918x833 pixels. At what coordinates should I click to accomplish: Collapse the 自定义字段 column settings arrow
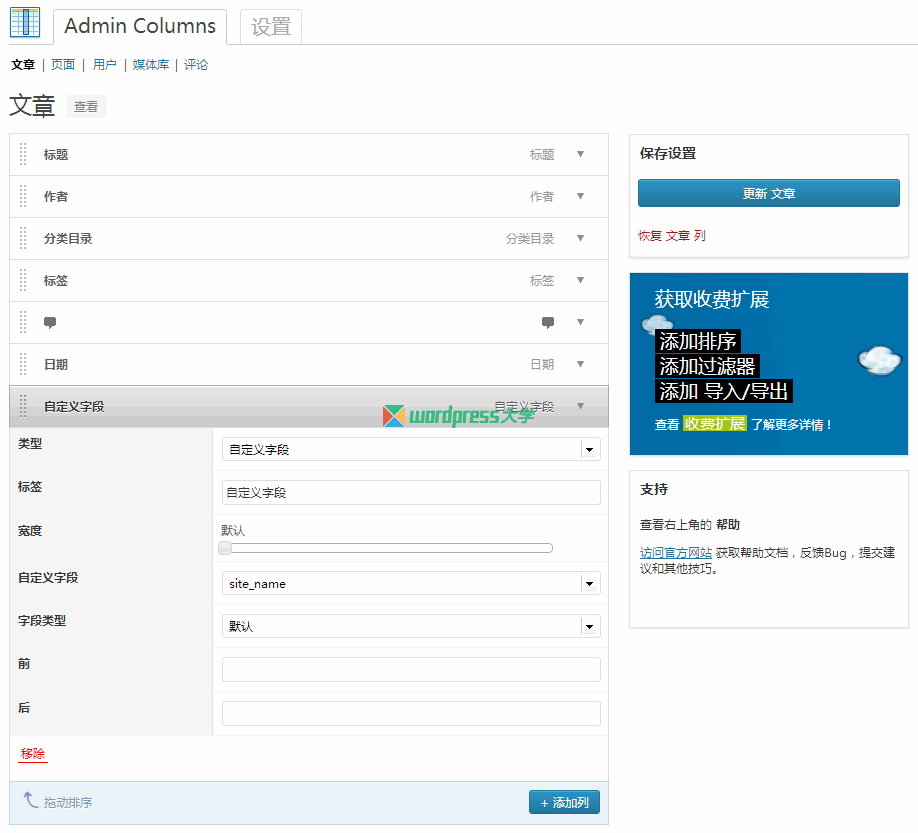[x=580, y=406]
